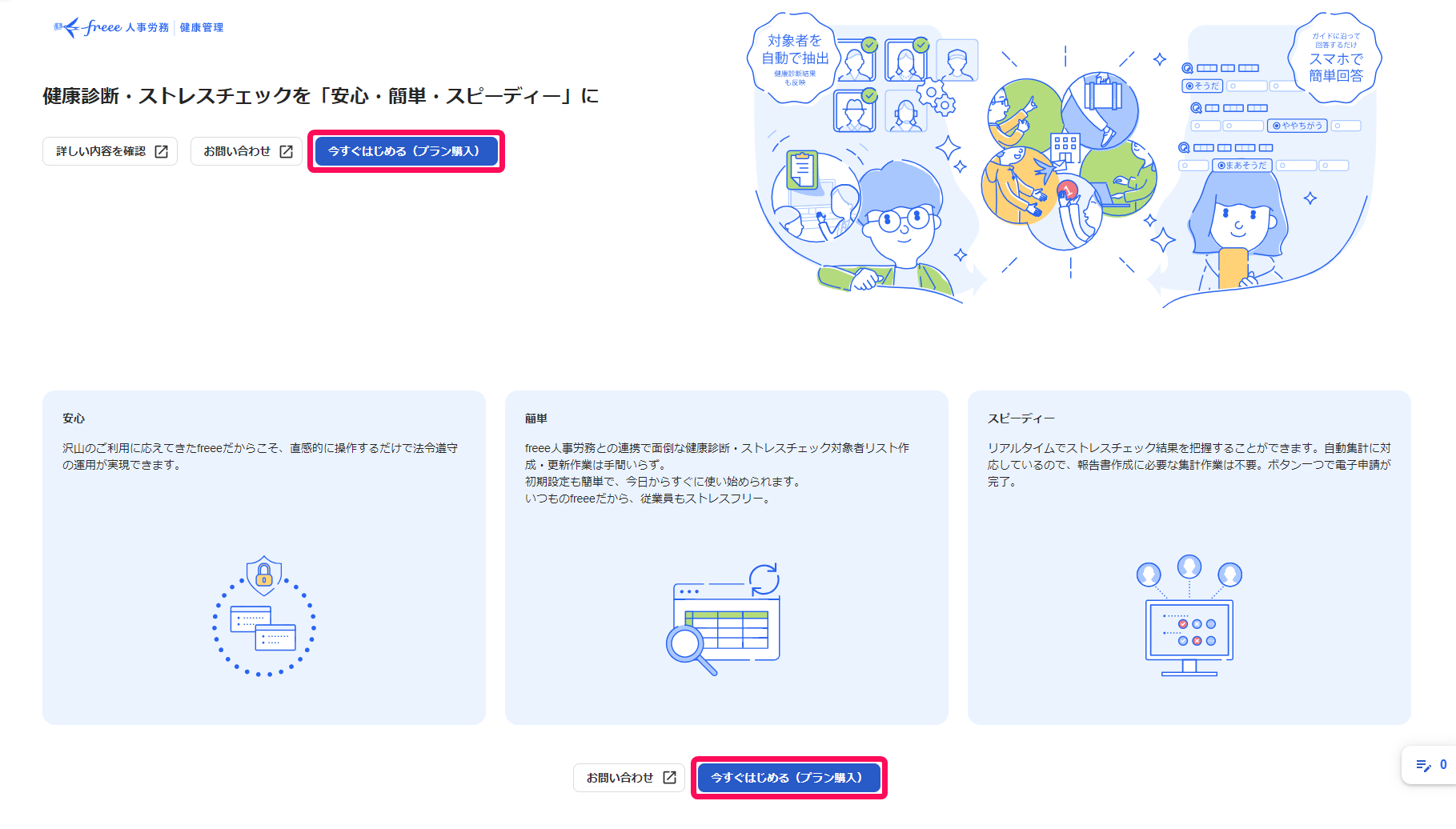Open the floating notes widget showing 0

pos(1430,765)
